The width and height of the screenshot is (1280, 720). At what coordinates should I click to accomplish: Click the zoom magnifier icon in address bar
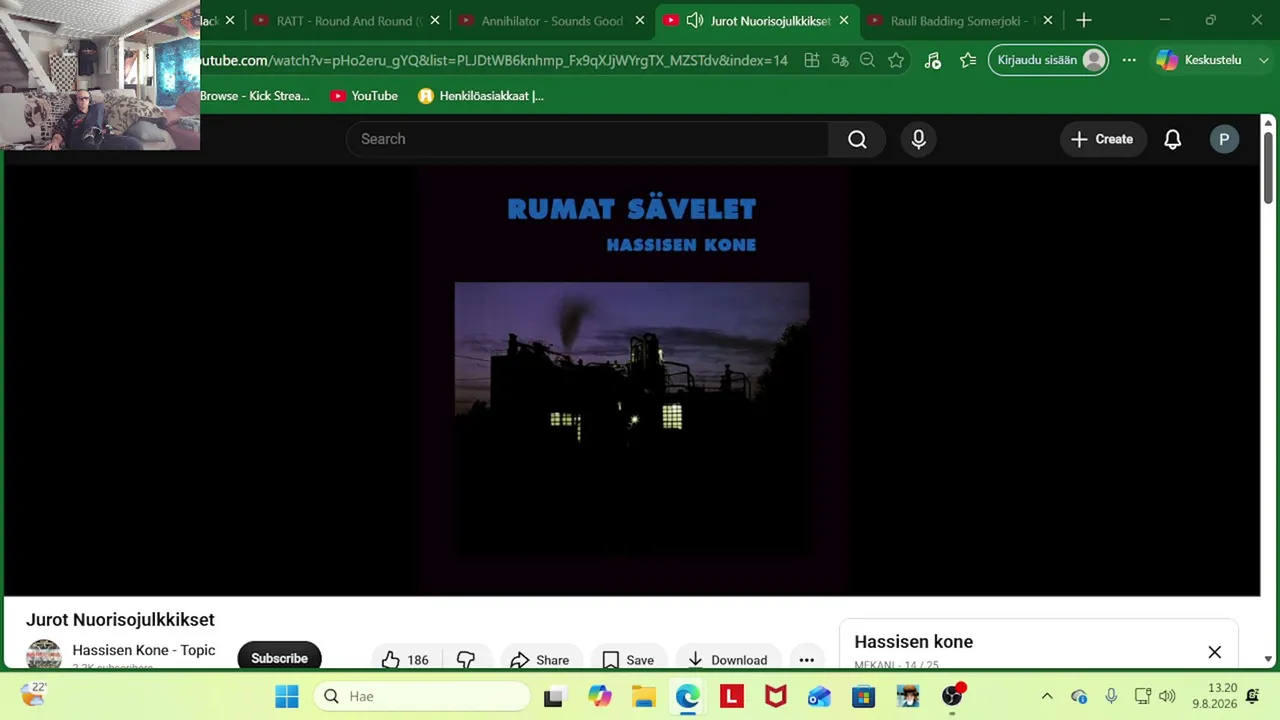coord(868,60)
